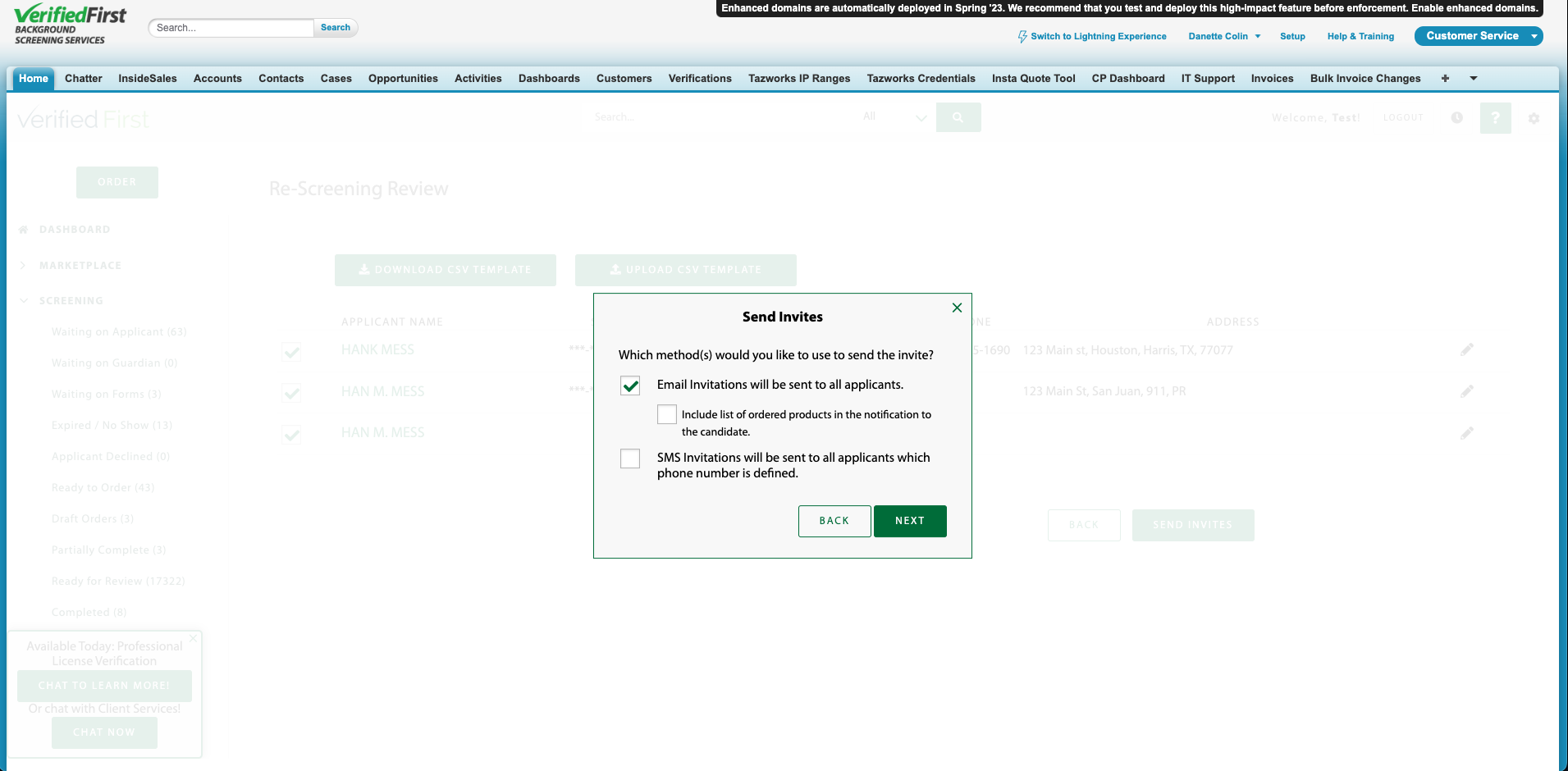Go to the Activities tab
Screen dimensions: 1568x771
(478, 79)
